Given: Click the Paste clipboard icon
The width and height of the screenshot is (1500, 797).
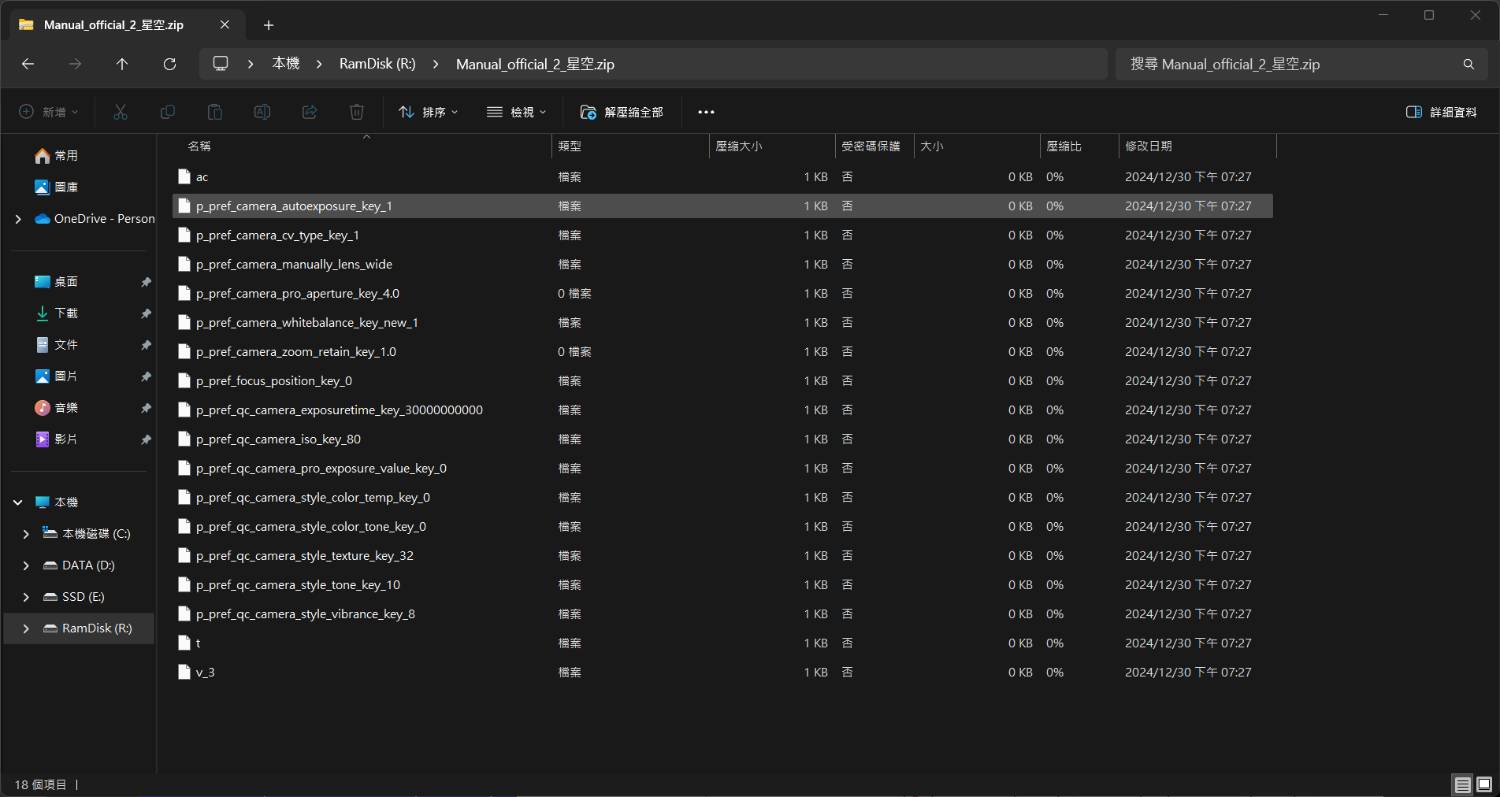Looking at the screenshot, I should pyautogui.click(x=215, y=112).
